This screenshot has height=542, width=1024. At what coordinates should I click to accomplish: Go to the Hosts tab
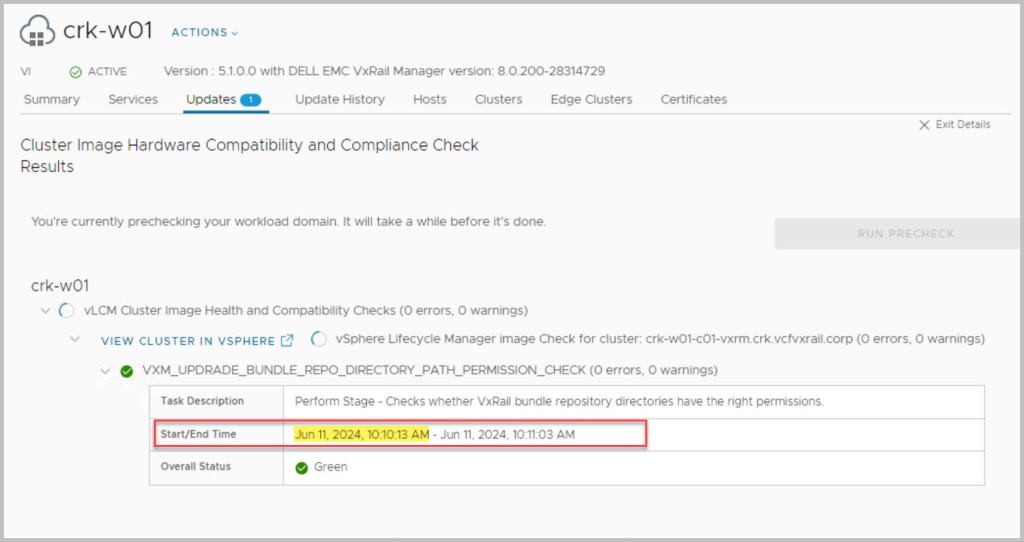430,99
